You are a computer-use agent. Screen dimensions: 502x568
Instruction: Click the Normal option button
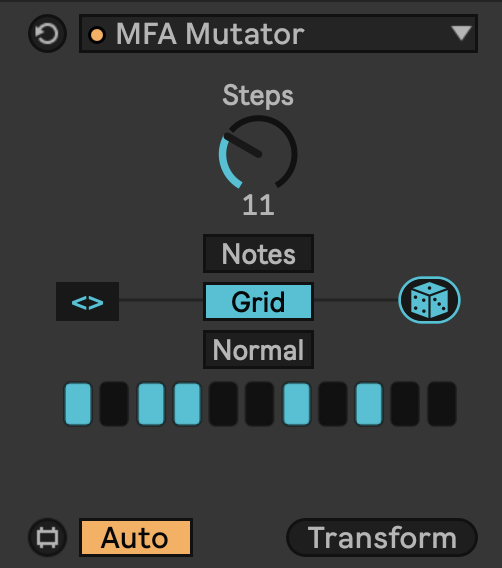(258, 350)
